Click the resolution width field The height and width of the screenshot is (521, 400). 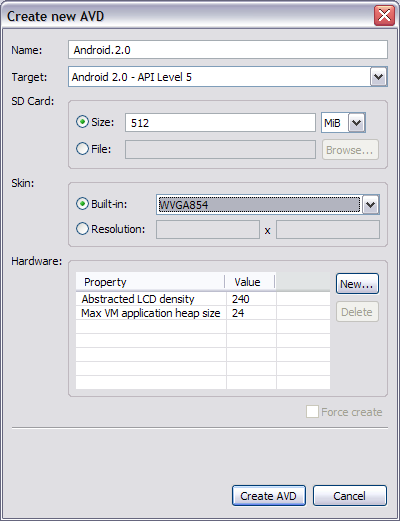pyautogui.click(x=208, y=230)
